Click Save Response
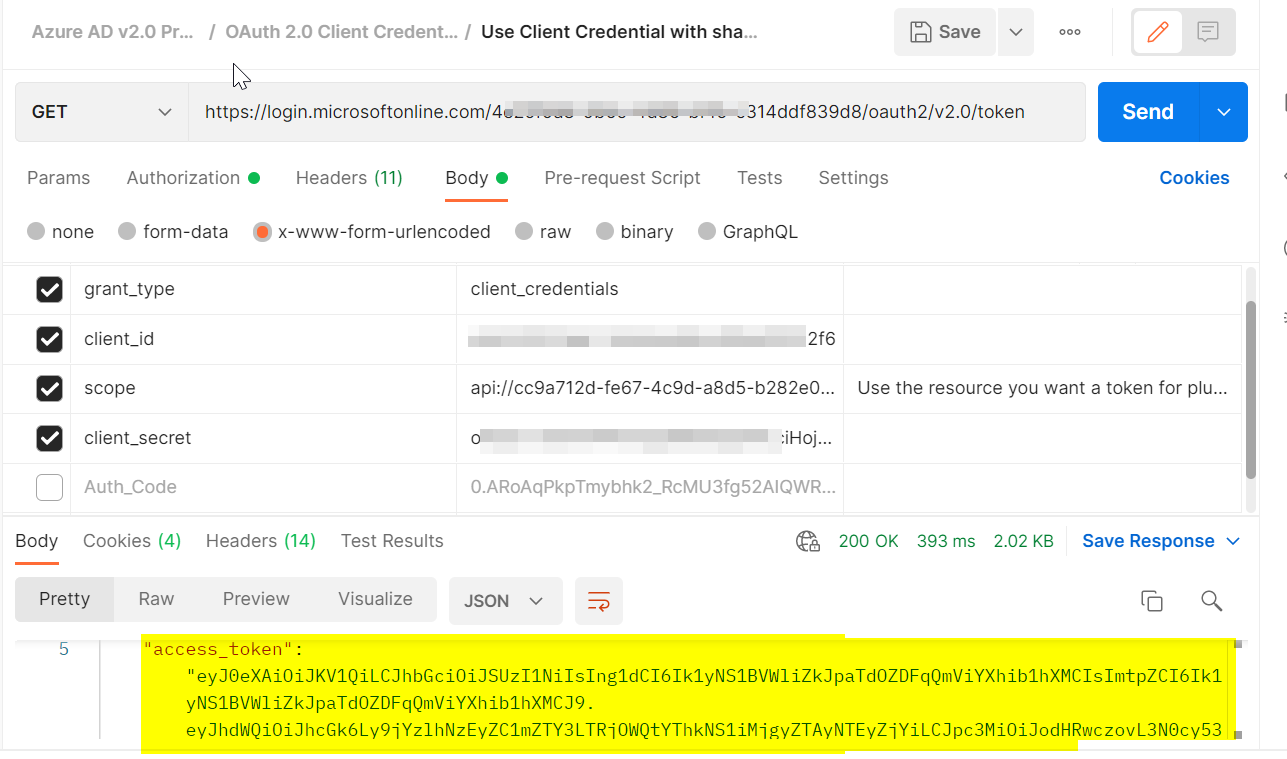This screenshot has width=1287, height=759. click(x=1148, y=541)
